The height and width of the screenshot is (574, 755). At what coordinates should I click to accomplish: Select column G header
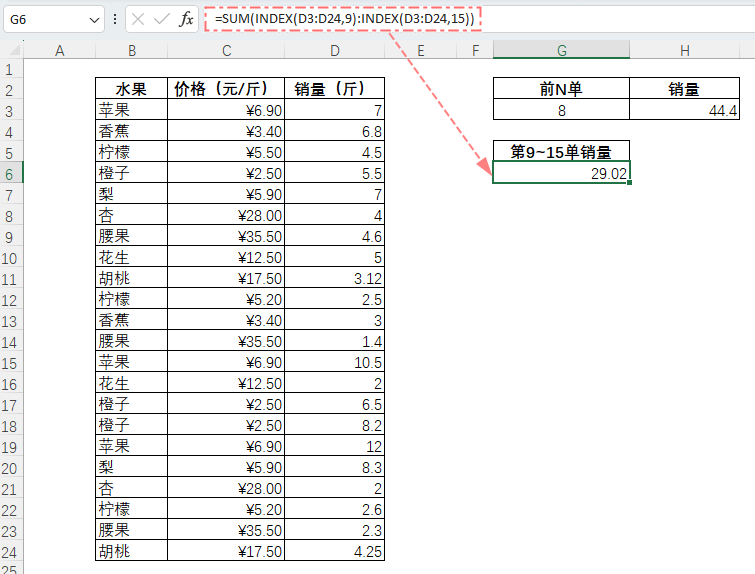click(561, 50)
